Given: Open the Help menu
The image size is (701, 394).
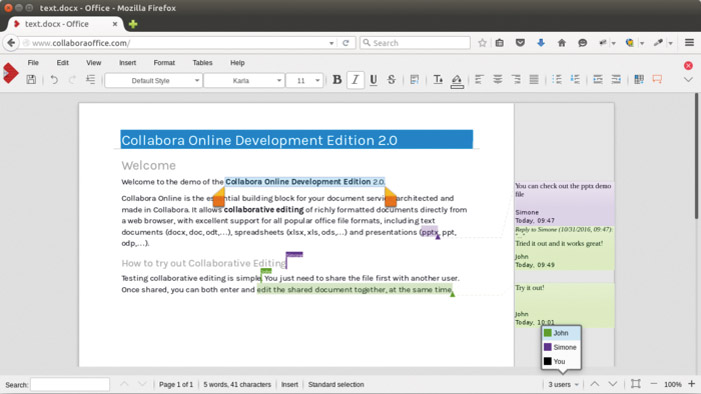Looking at the screenshot, I should point(237,63).
